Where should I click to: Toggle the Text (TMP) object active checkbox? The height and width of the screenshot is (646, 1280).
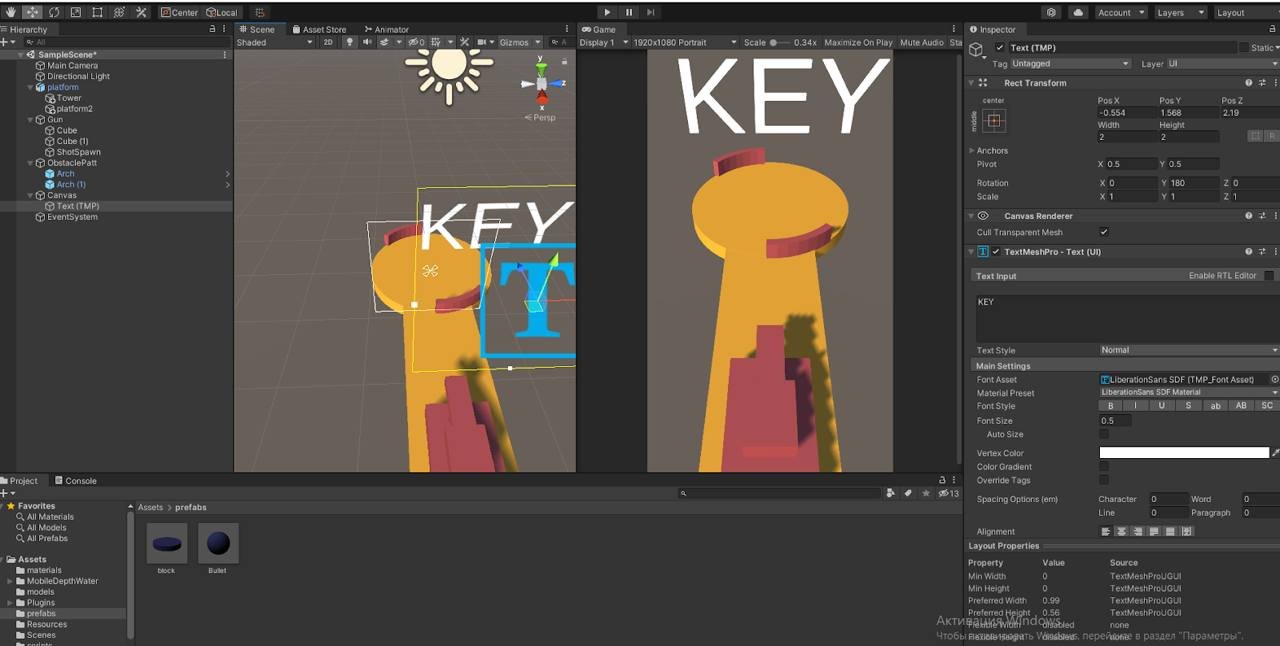[1000, 47]
